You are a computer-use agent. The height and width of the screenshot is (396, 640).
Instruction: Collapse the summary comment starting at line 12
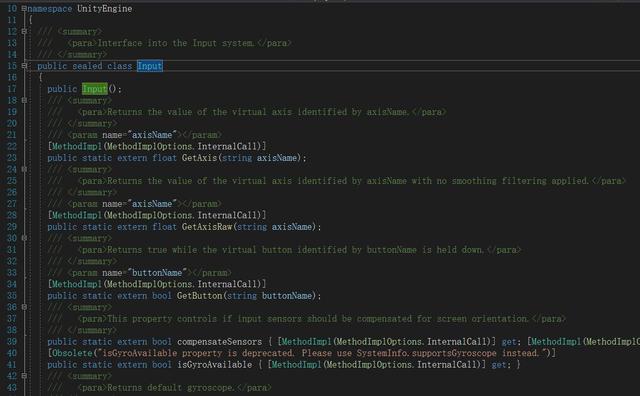[24, 31]
